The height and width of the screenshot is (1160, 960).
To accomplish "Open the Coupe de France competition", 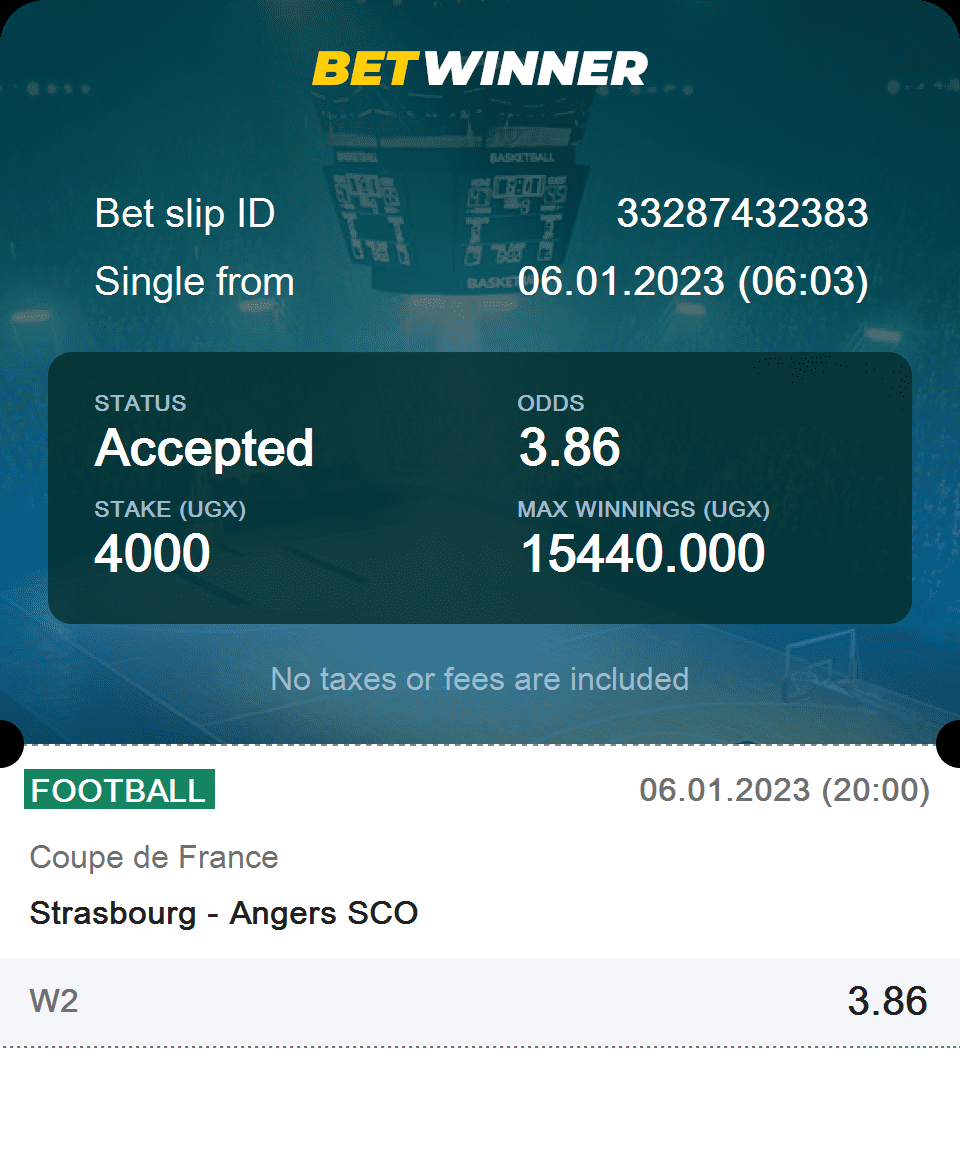I will pyautogui.click(x=154, y=857).
